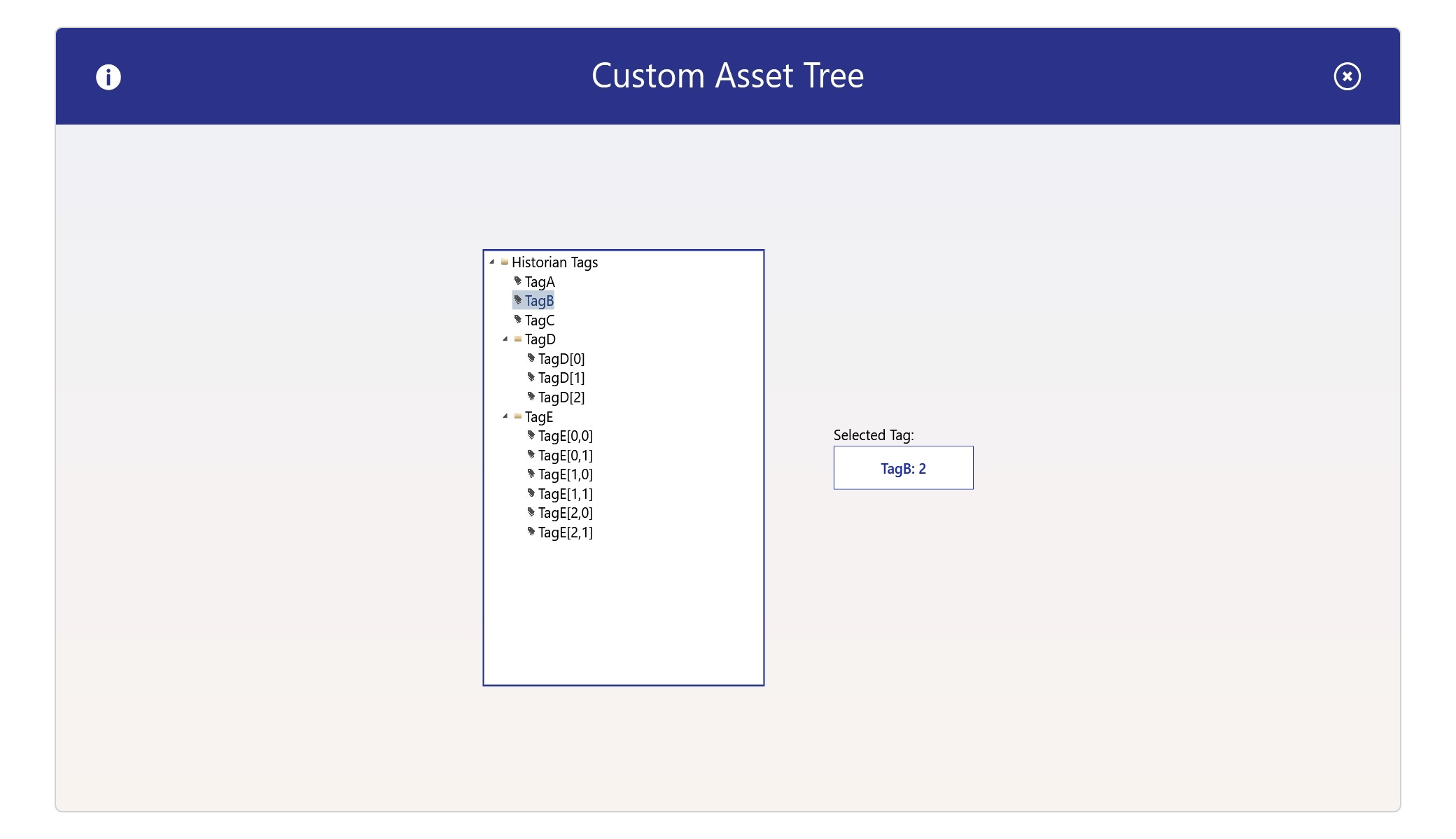Click the tag icon beside TagD[1]
This screenshot has width=1456, height=839.
[x=531, y=378]
